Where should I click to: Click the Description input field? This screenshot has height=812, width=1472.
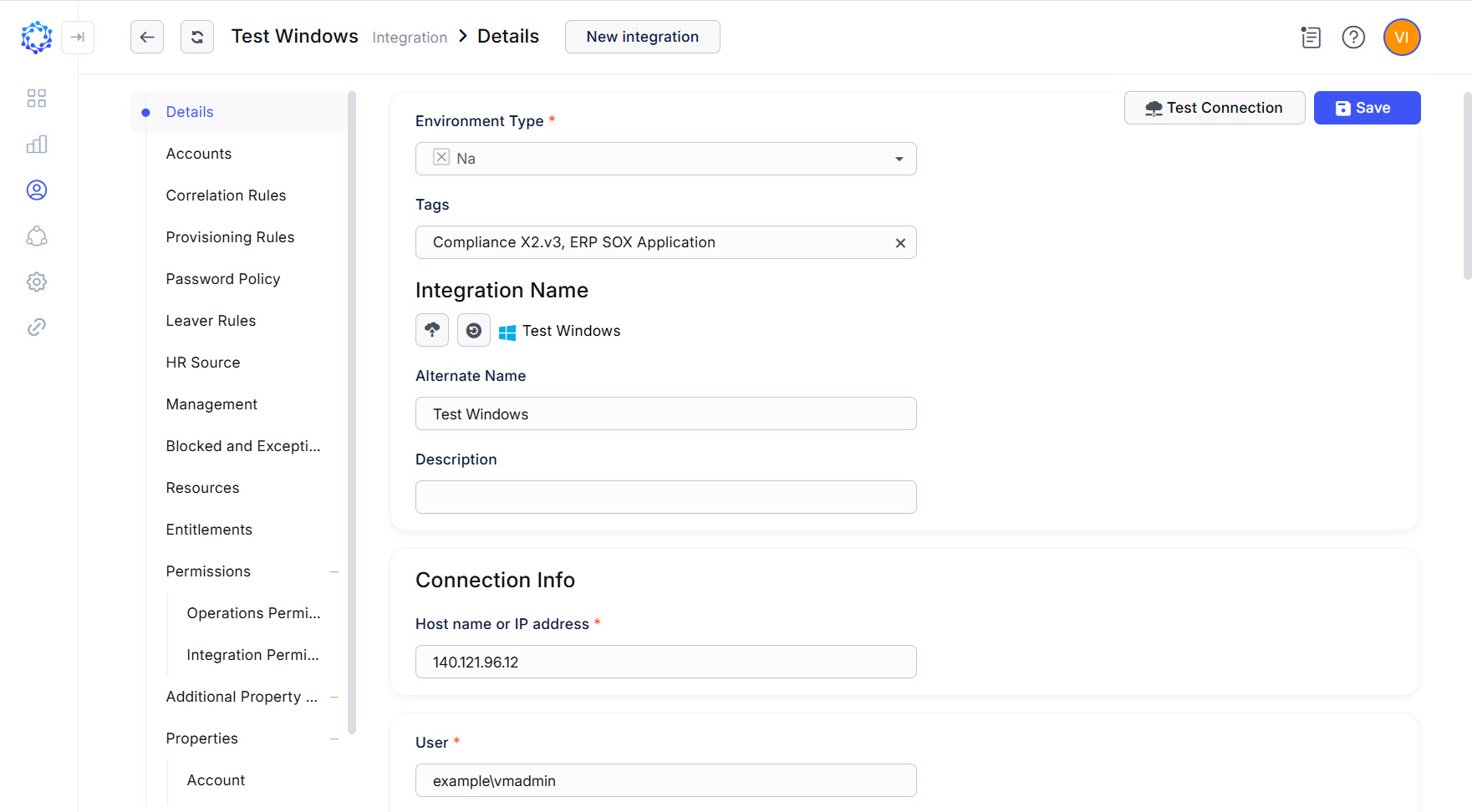[665, 497]
